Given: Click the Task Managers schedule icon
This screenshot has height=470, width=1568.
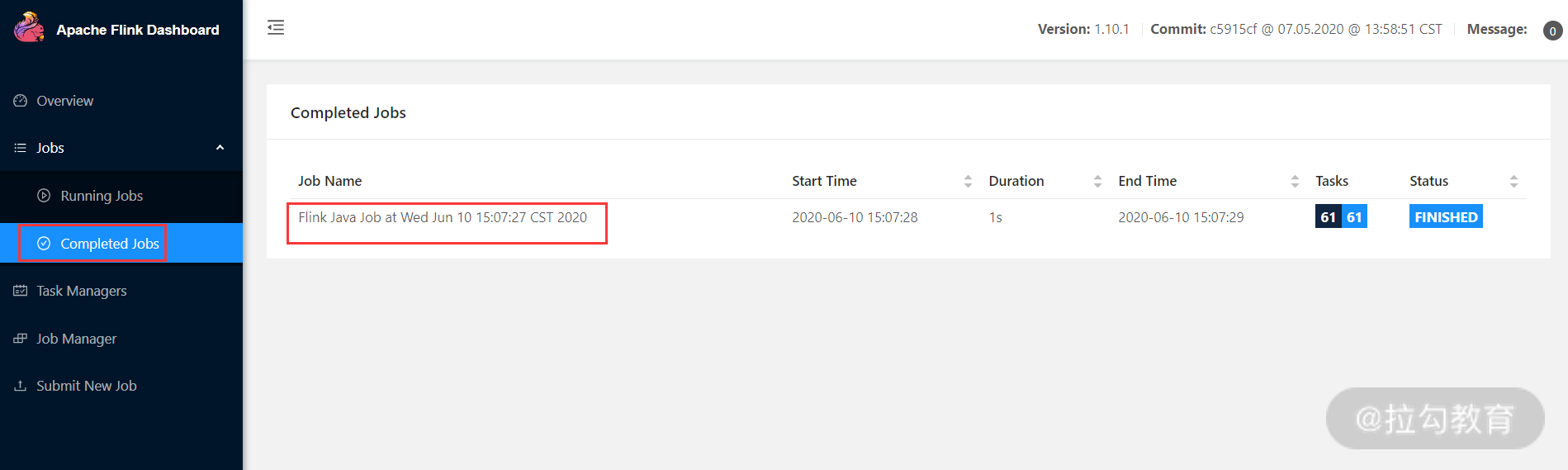Looking at the screenshot, I should coord(21,291).
